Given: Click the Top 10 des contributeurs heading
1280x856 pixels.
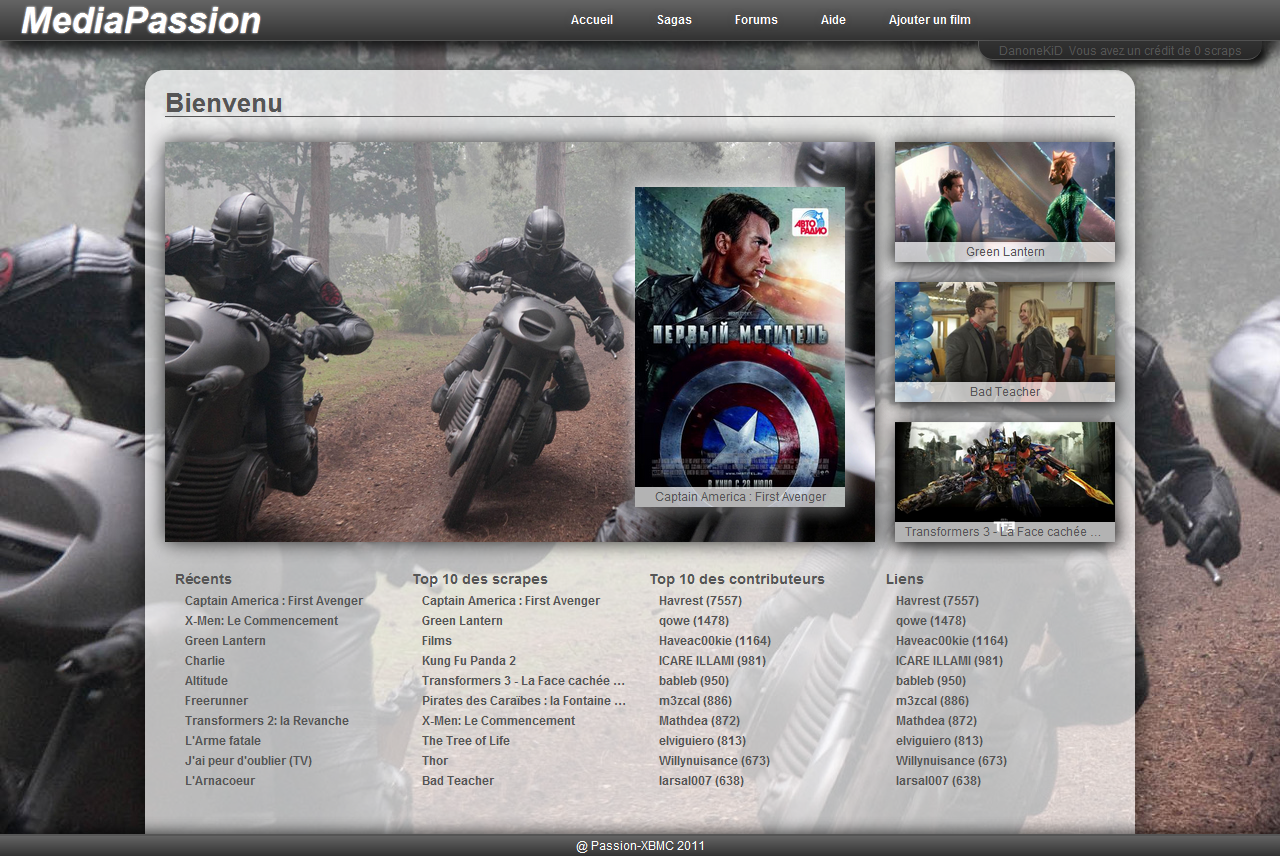Looking at the screenshot, I should [x=737, y=579].
